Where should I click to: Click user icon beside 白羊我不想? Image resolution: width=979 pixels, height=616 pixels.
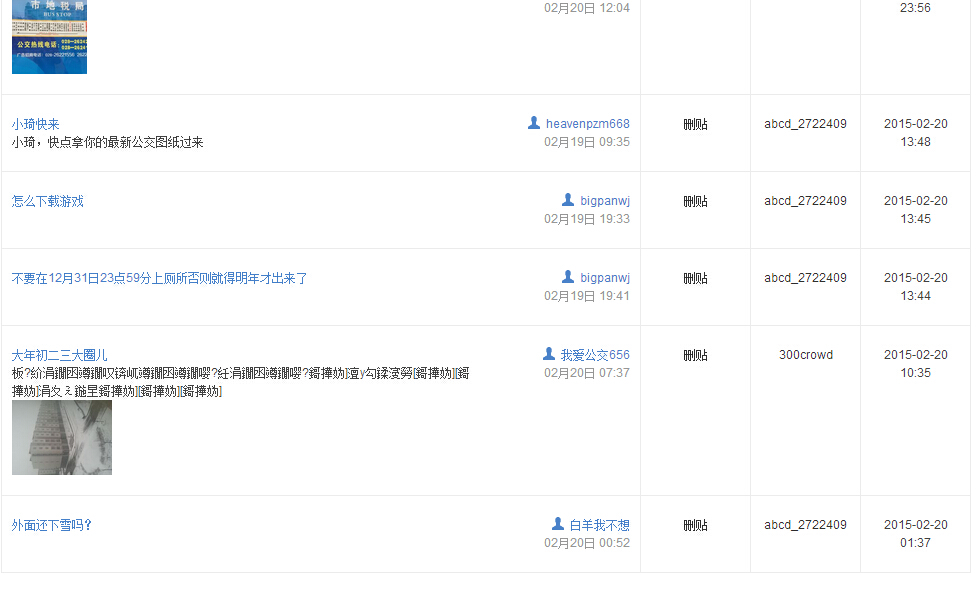(558, 524)
